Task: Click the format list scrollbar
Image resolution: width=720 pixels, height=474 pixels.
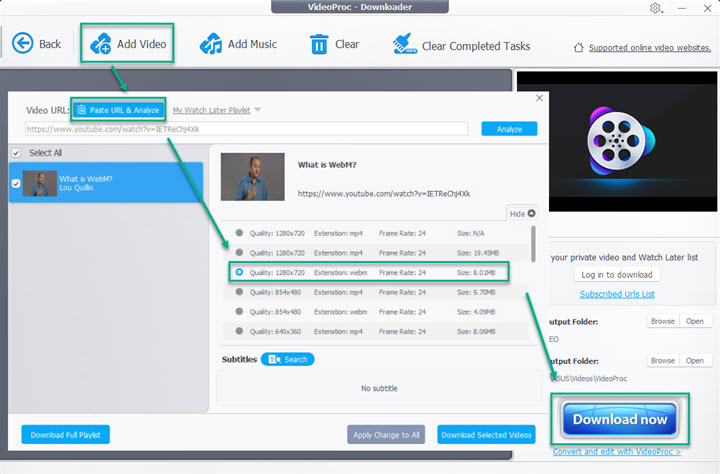Action: pyautogui.click(x=533, y=244)
